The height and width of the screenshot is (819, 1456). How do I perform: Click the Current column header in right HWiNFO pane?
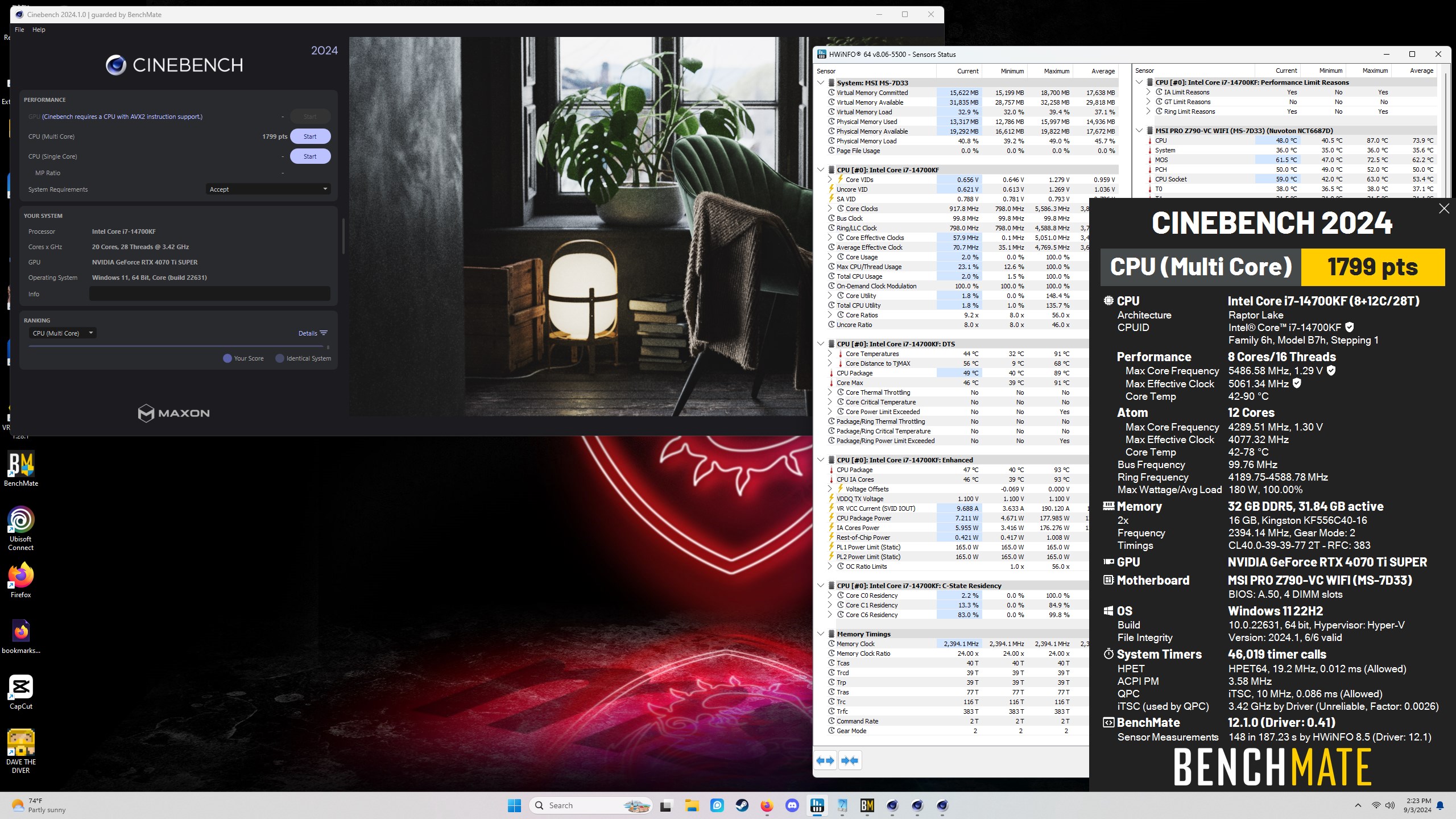[1277, 71]
